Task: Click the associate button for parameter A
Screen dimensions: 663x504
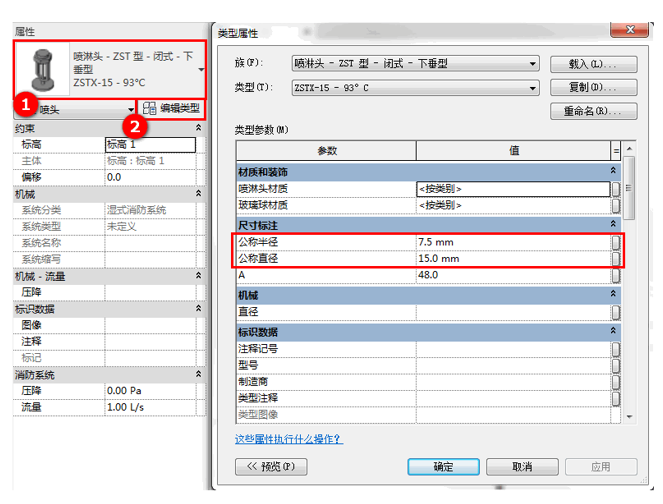Action: click(616, 275)
